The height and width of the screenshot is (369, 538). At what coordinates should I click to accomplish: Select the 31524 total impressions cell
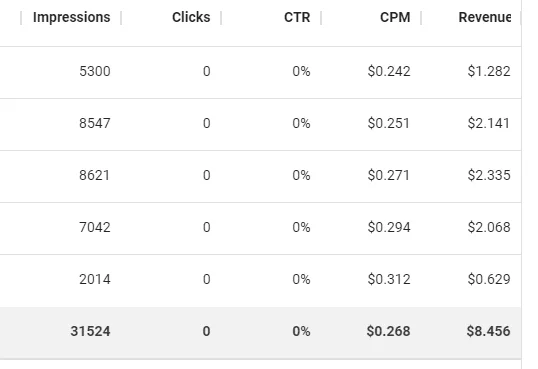tap(90, 331)
